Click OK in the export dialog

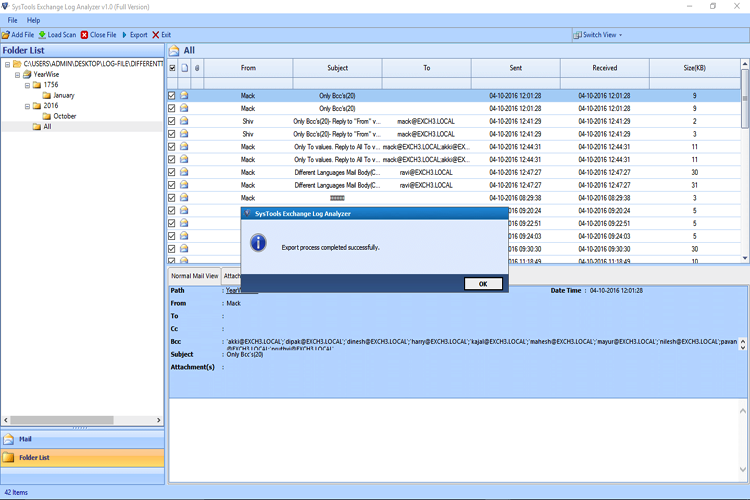(483, 284)
